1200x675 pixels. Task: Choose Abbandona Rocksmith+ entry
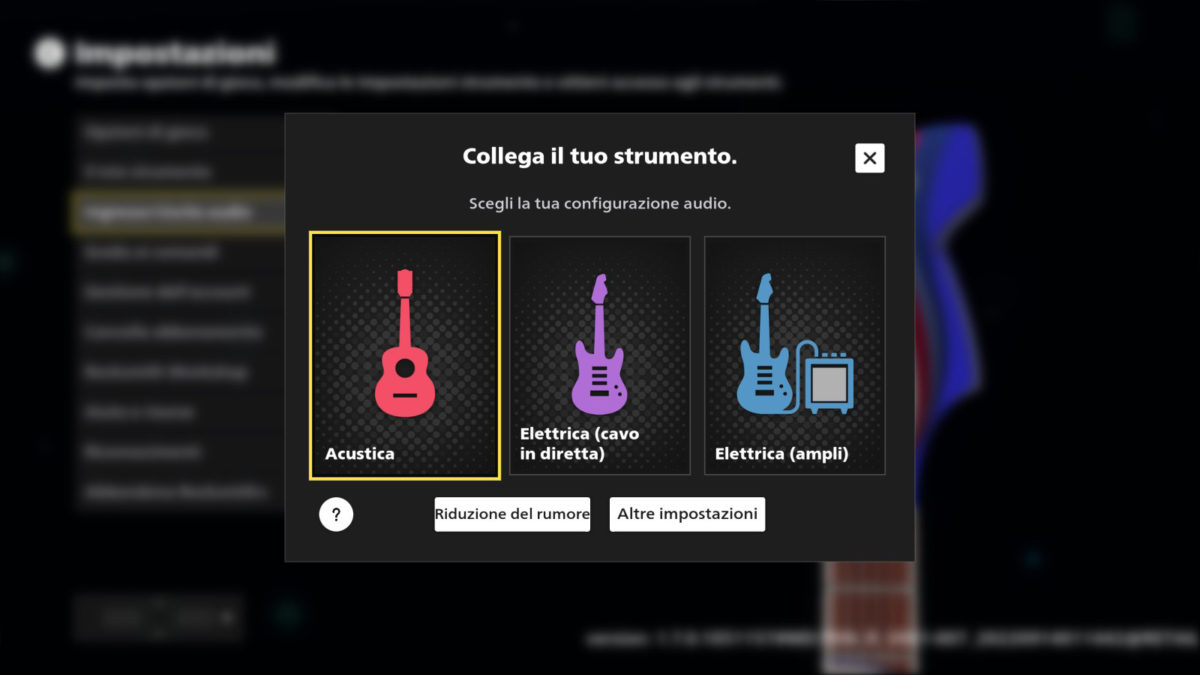point(180,492)
